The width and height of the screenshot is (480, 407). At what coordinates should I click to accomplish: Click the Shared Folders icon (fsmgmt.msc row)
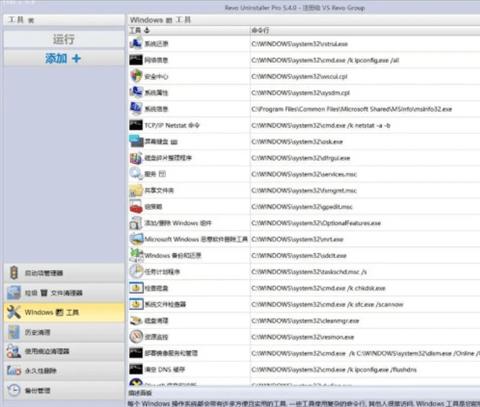136,190
